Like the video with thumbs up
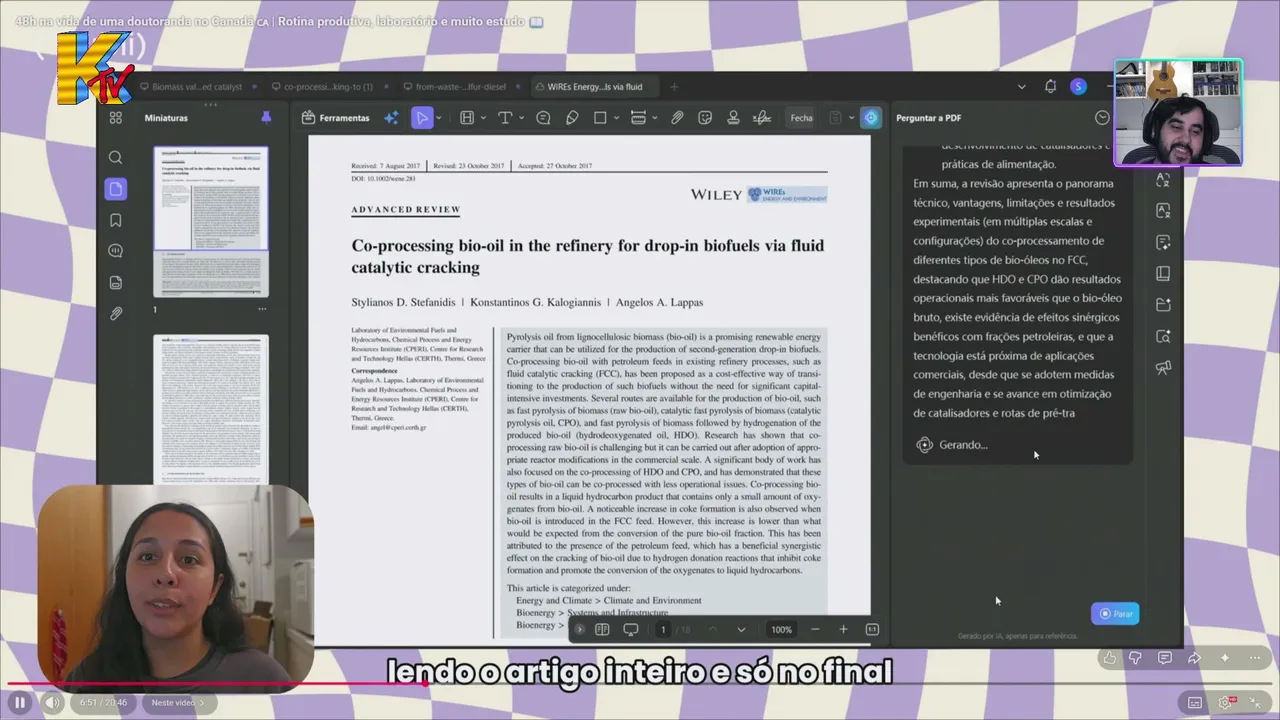The image size is (1280, 720). pyautogui.click(x=1109, y=658)
